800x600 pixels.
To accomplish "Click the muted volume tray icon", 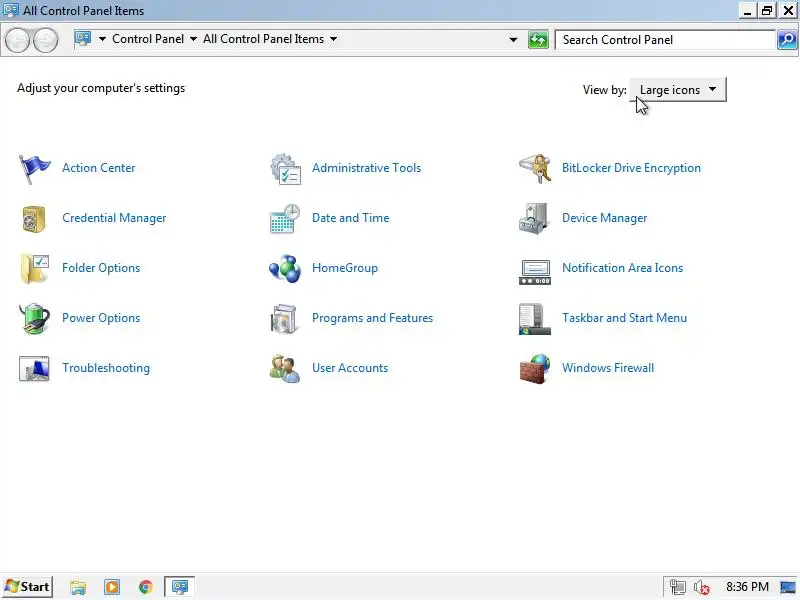I will pyautogui.click(x=702, y=587).
